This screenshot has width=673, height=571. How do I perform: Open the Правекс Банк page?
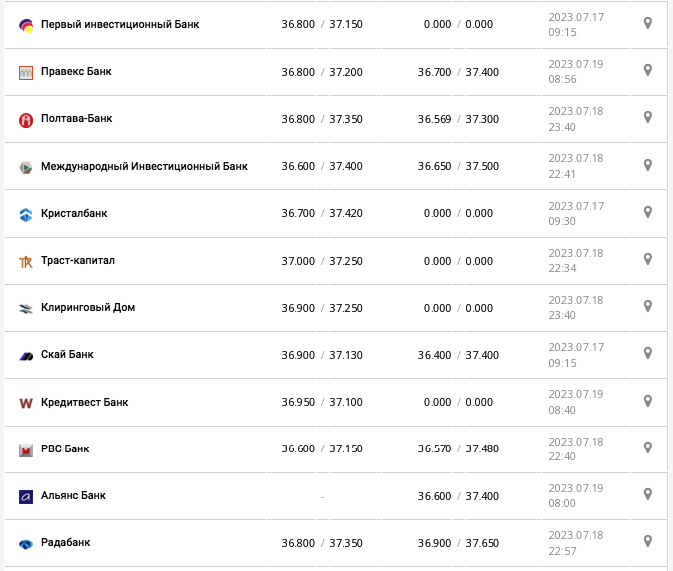click(76, 72)
